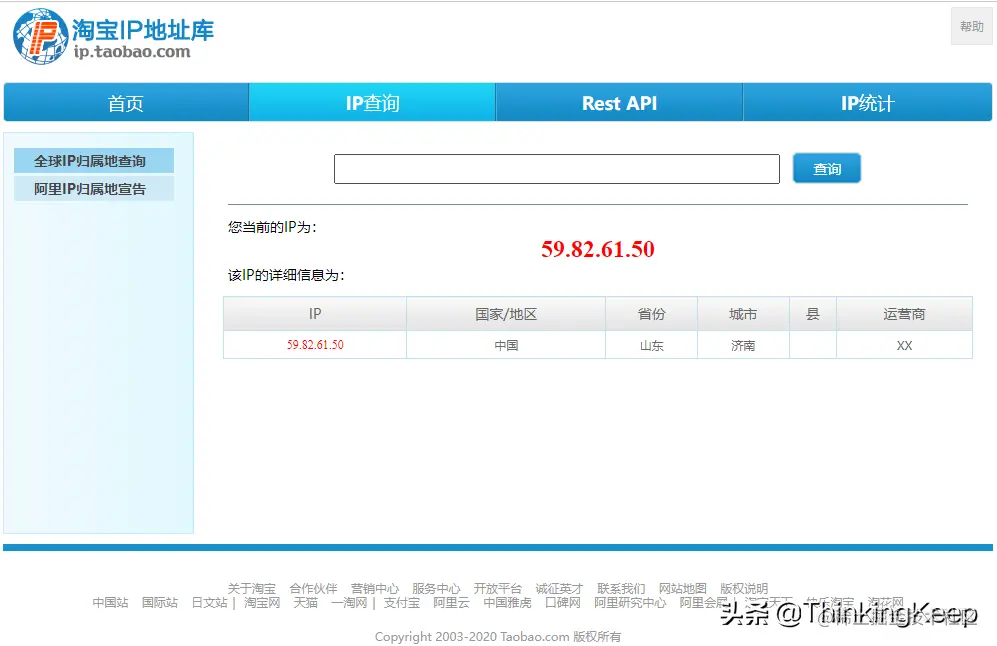Open the Rest API tab
997x646 pixels.
[x=618, y=102]
